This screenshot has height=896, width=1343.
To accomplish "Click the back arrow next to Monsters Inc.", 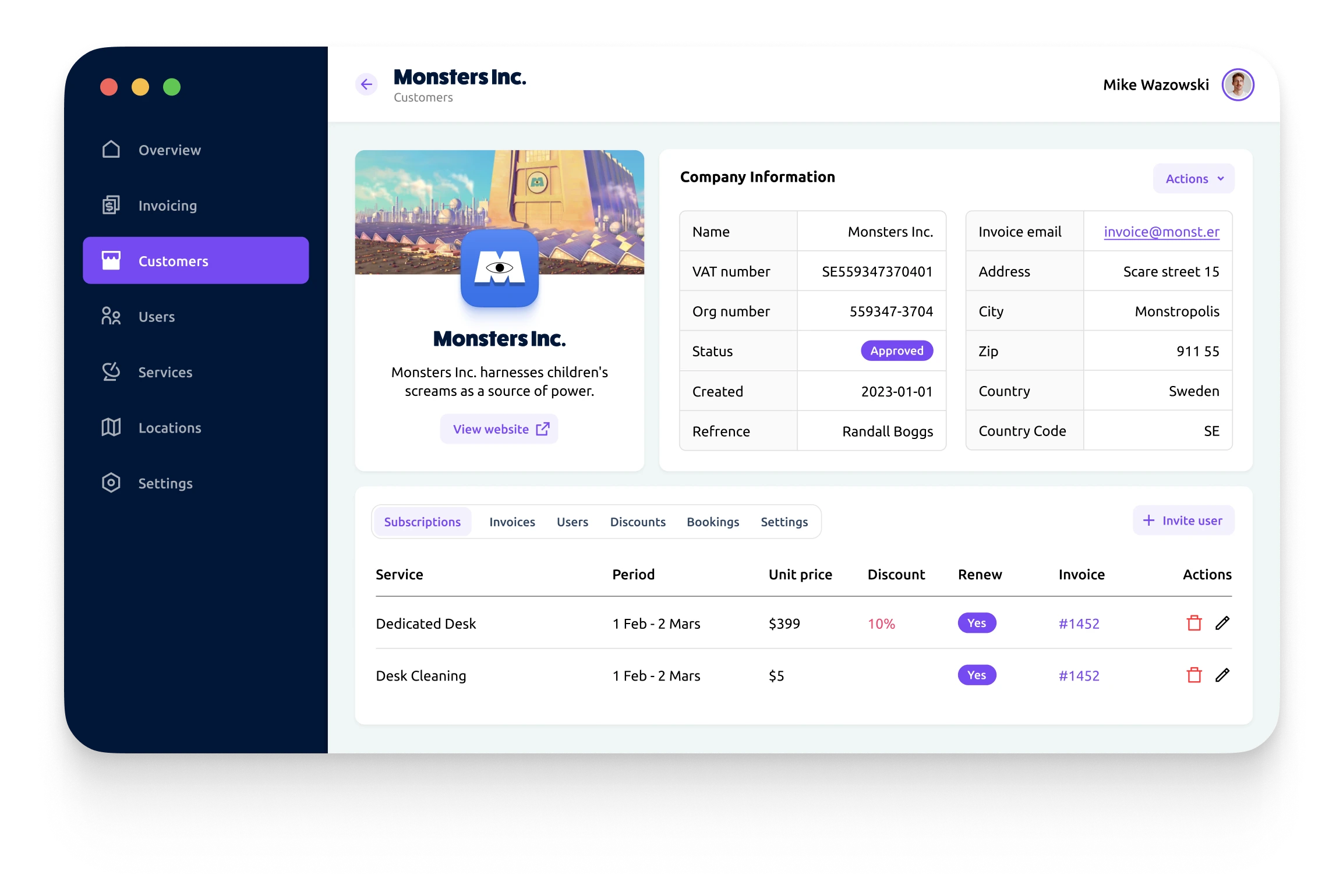I will pos(366,84).
